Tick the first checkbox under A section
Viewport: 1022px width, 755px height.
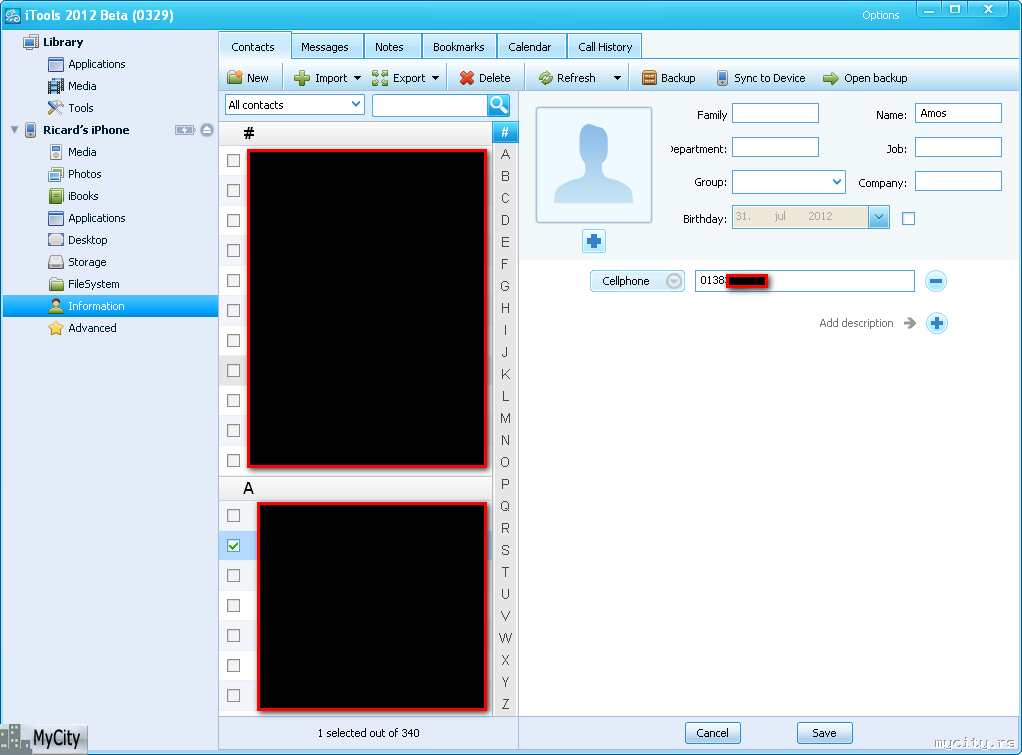(233, 516)
